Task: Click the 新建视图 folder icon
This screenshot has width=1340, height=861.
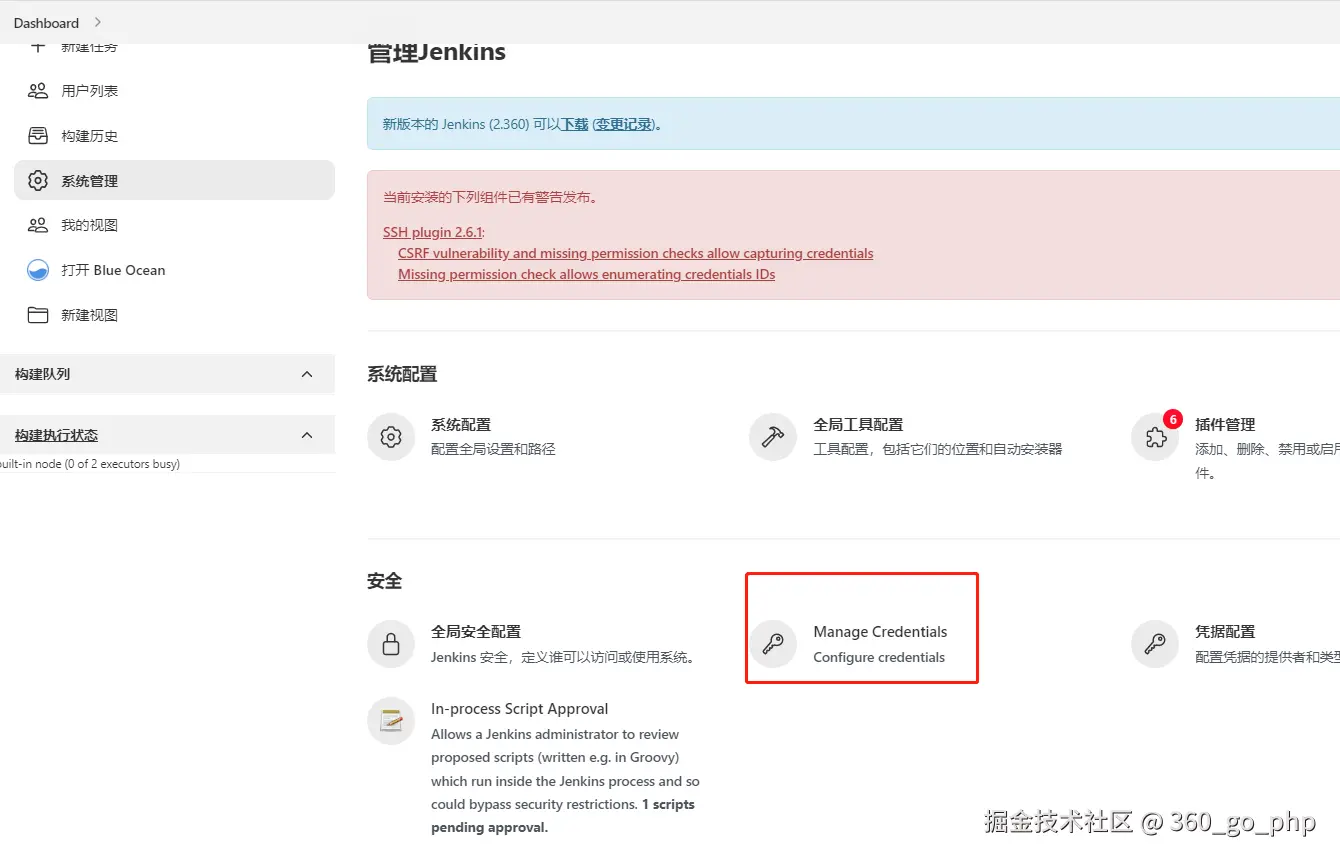Action: 38,315
